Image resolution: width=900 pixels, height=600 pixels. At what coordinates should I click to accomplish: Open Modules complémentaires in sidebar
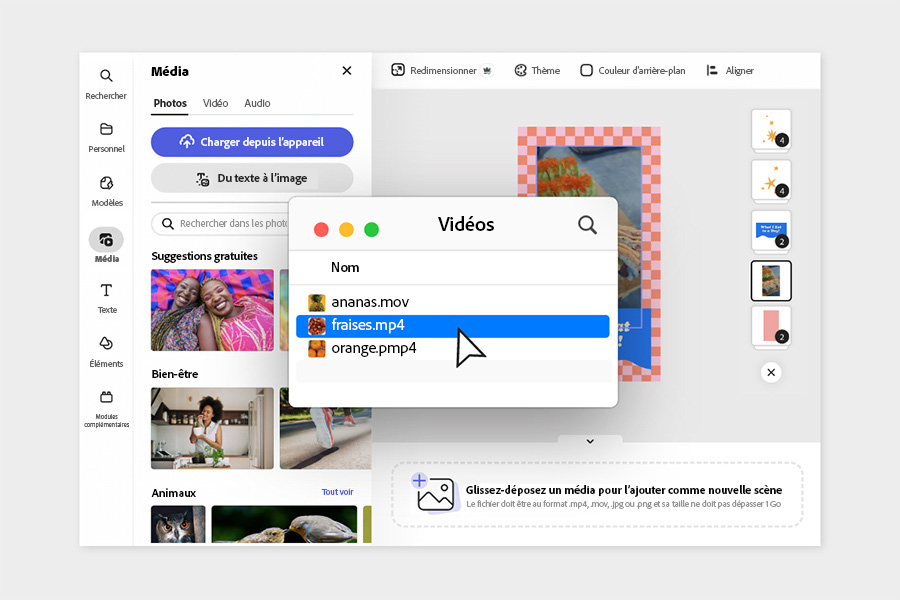pyautogui.click(x=106, y=408)
